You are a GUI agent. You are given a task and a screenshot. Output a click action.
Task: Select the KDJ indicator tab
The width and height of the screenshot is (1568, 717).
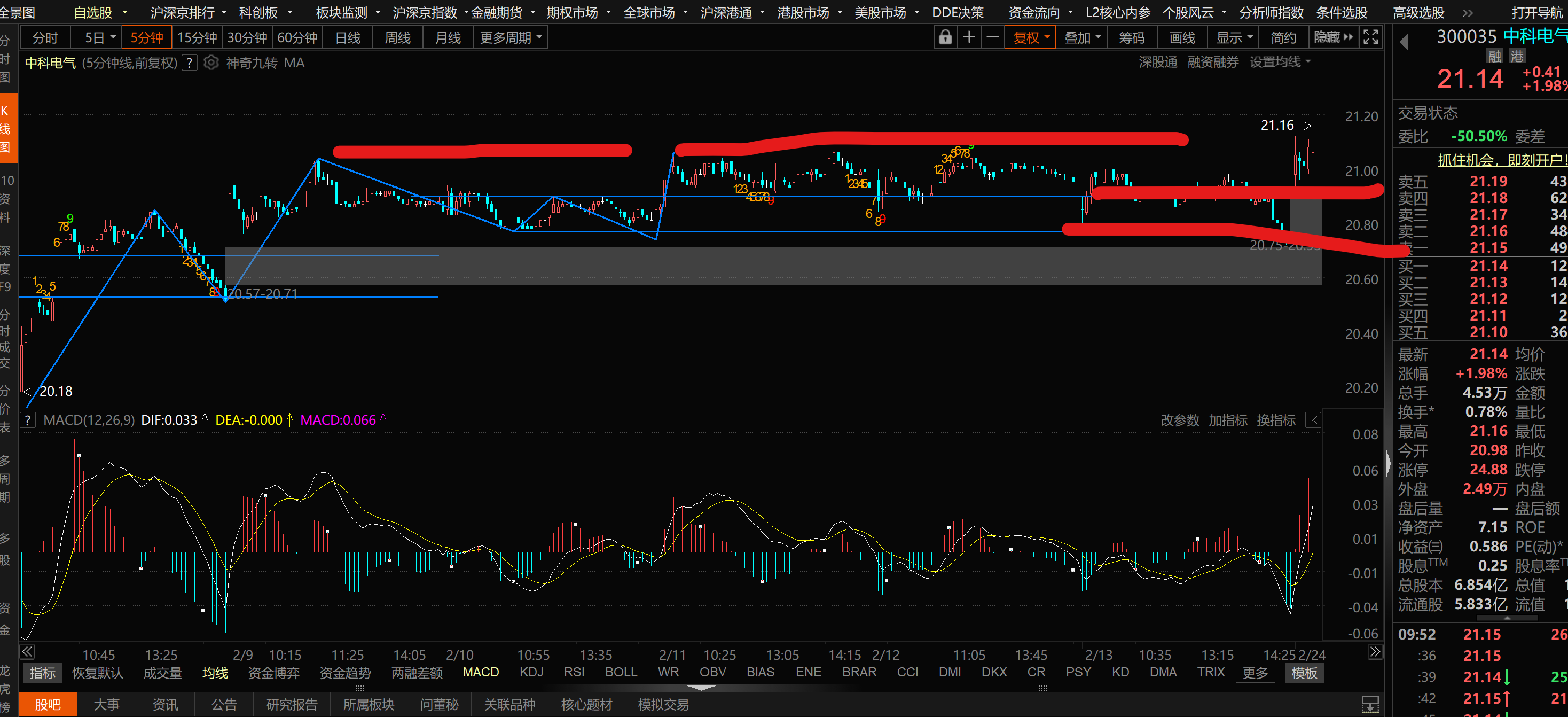pos(531,672)
